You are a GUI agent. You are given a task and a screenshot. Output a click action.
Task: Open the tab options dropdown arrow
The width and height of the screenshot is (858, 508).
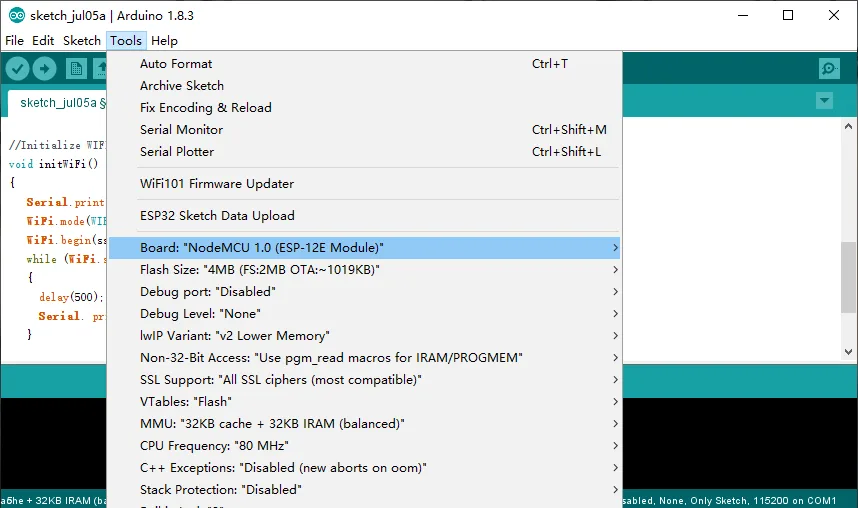click(824, 101)
